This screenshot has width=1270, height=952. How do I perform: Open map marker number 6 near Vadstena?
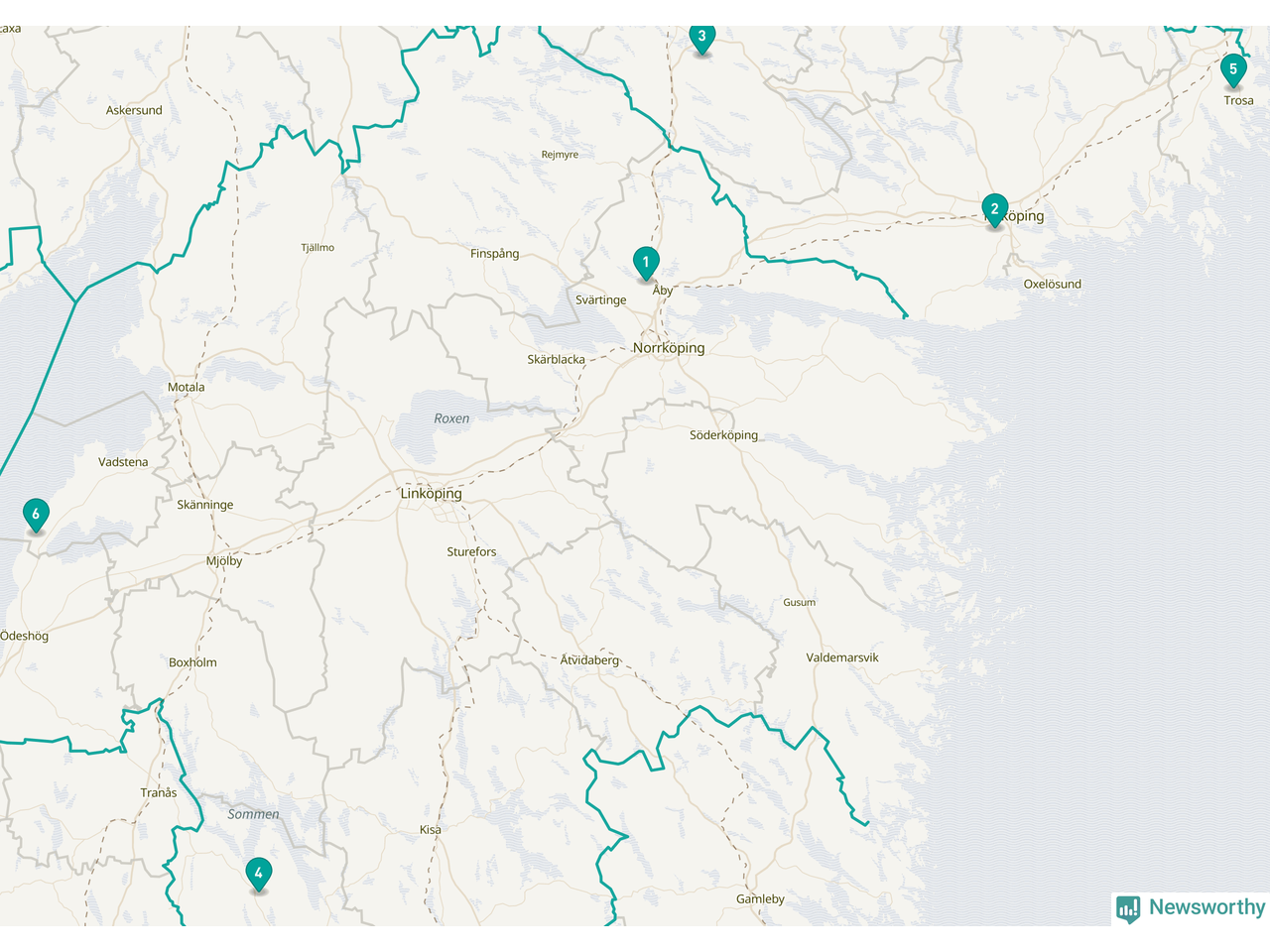coord(36,514)
